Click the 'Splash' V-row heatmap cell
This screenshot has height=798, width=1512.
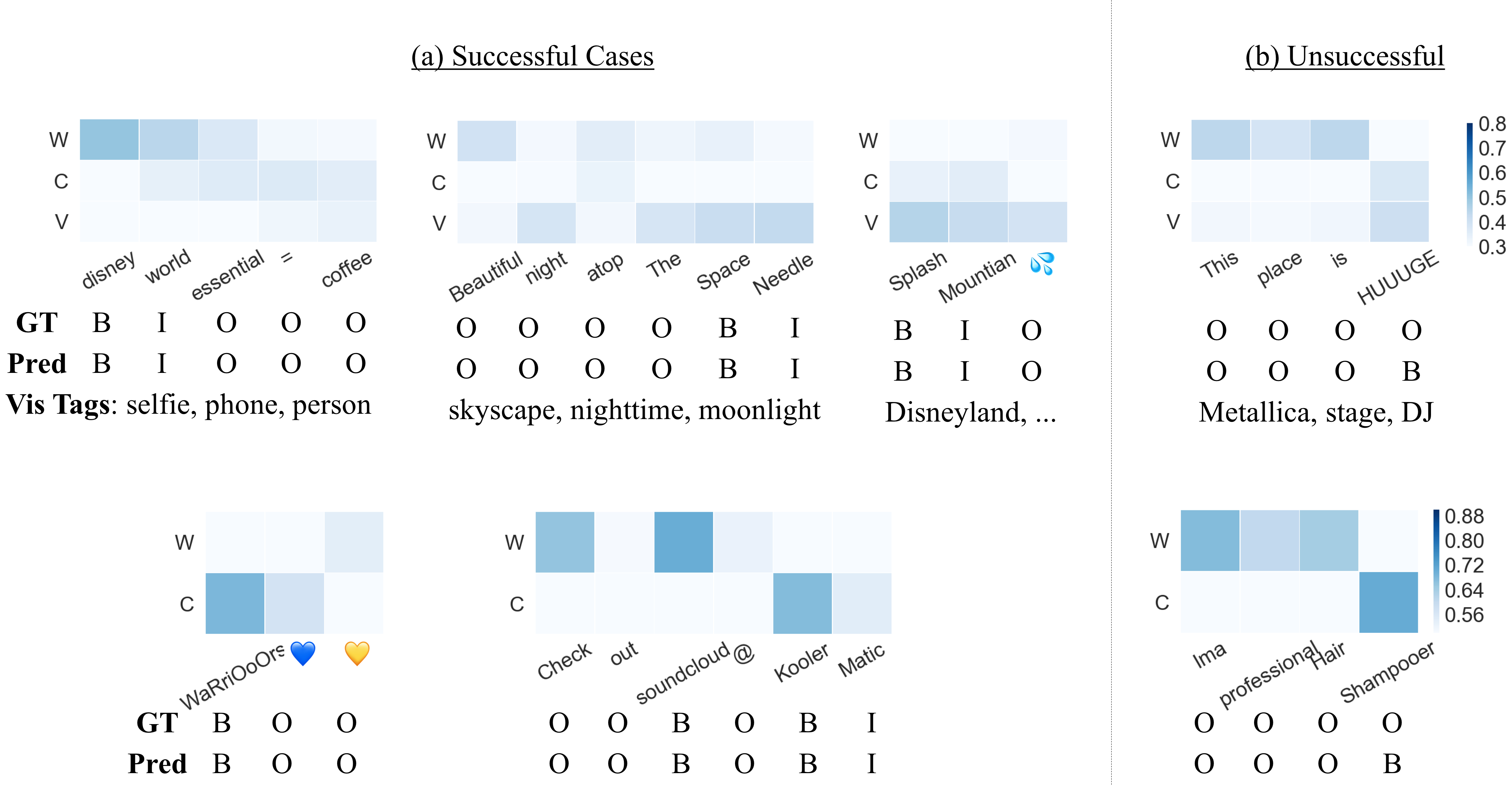pos(919,222)
